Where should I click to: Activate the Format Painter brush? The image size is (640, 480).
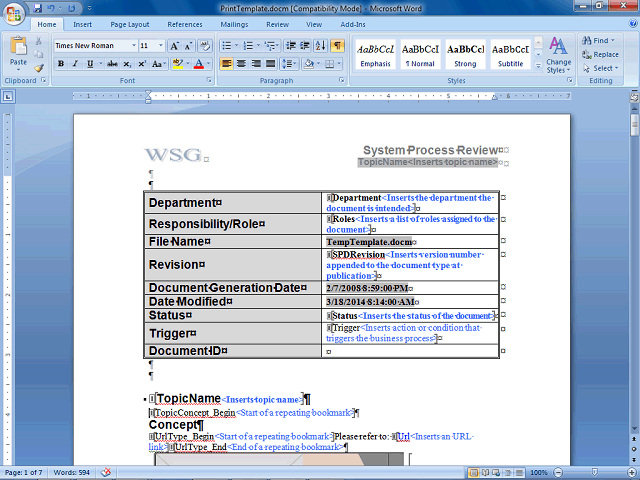pos(38,68)
